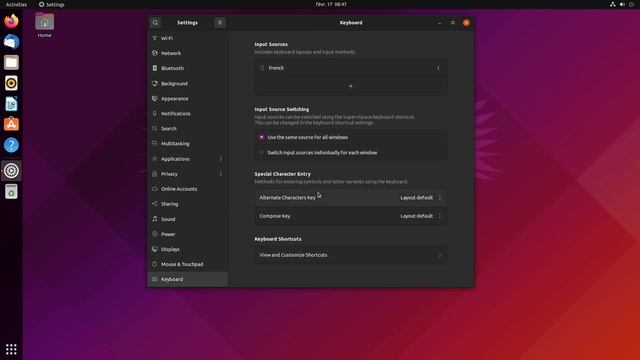Image resolution: width=640 pixels, height=360 pixels.
Task: Open Ubuntu Software from the dock
Action: click(11, 124)
